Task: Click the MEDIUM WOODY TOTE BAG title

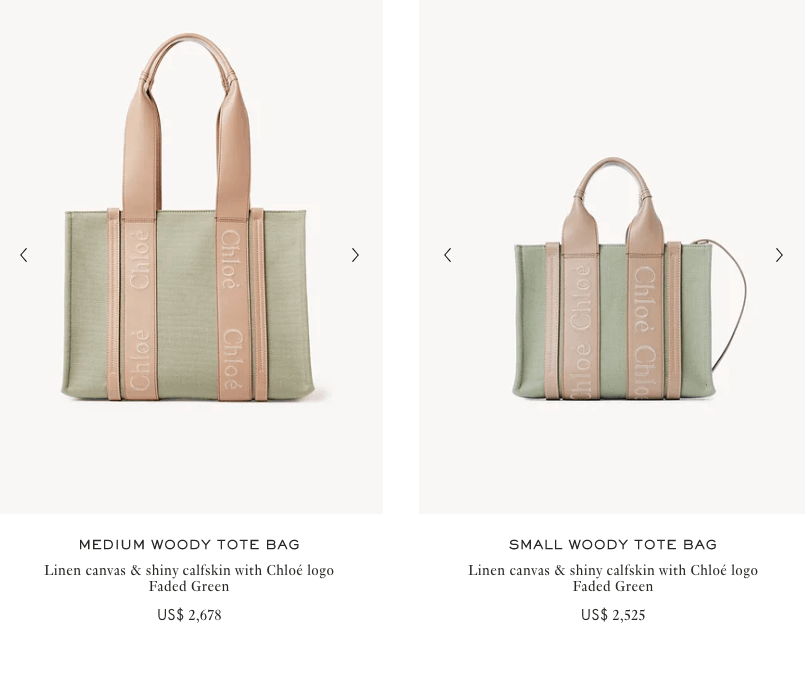Action: tap(189, 545)
